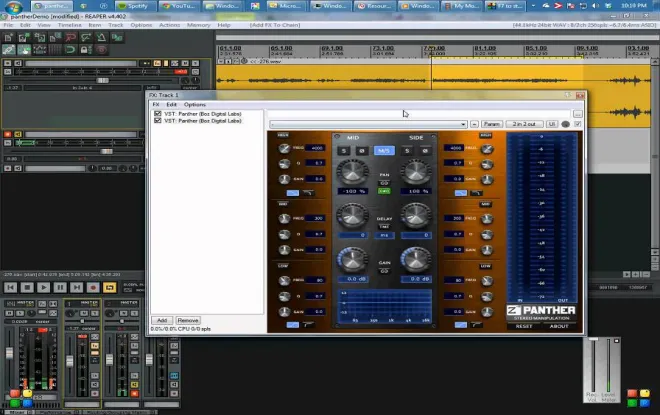The height and width of the screenshot is (415, 660).
Task: Open the Track menu in REAPER
Action: (116, 25)
